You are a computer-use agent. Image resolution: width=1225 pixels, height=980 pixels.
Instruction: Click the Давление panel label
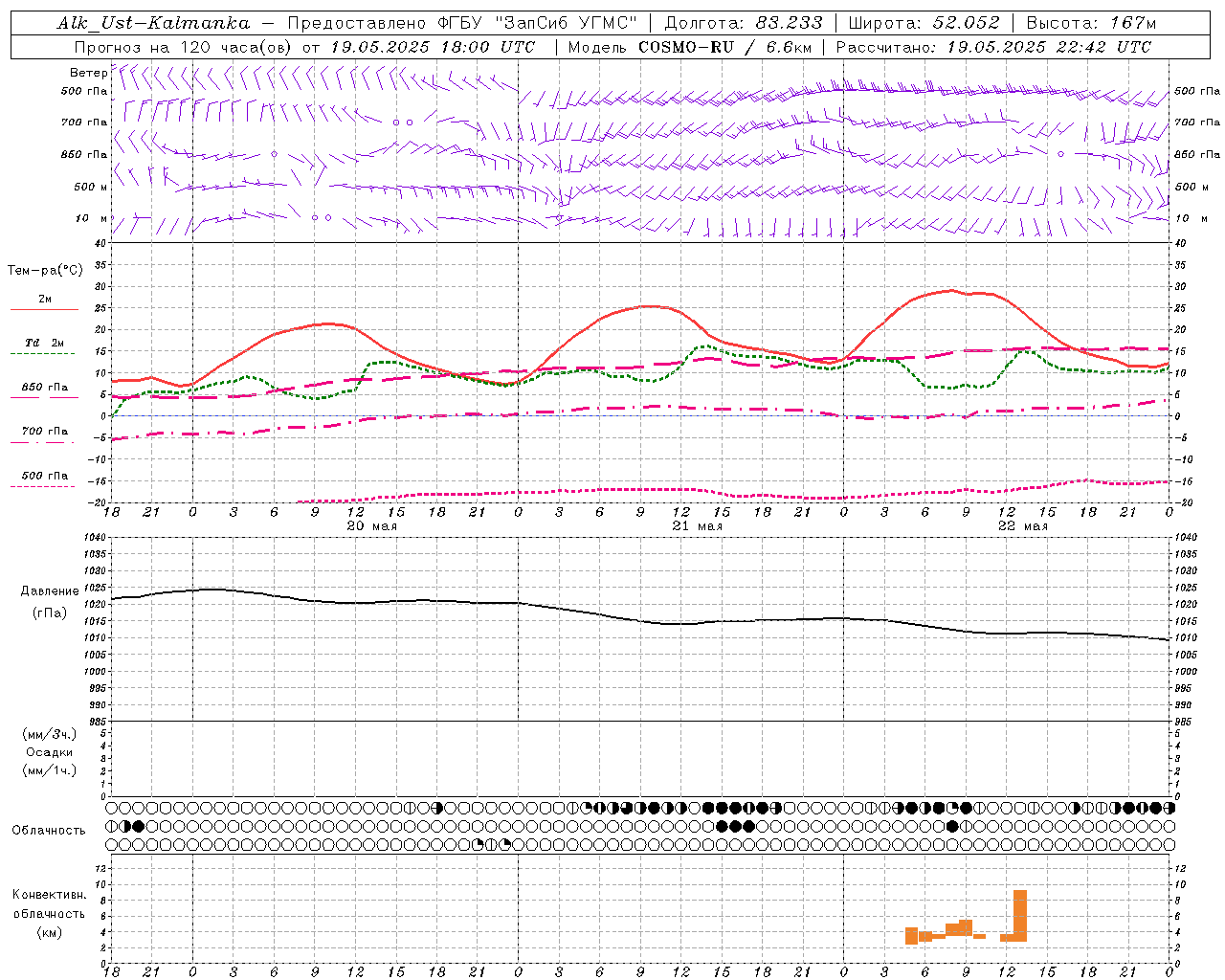click(x=50, y=591)
